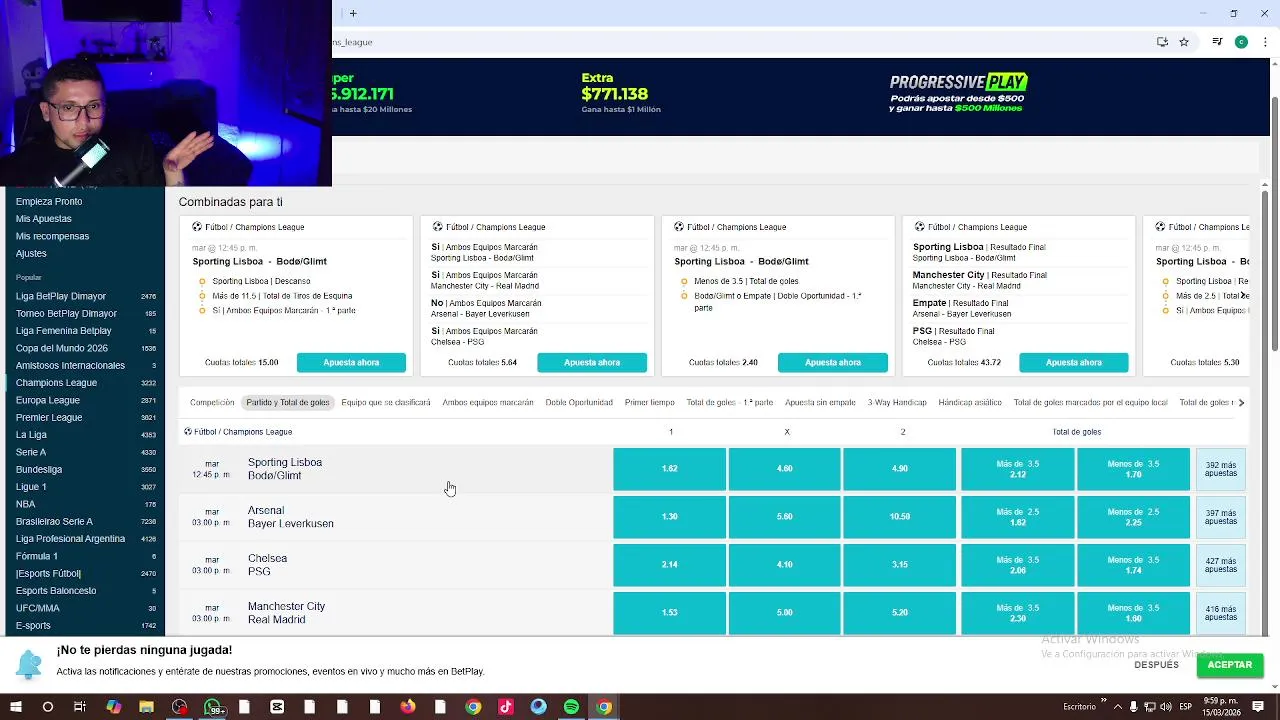Open 427 más apuestas for Chelsea - PSG
The height and width of the screenshot is (720, 1280).
click(1221, 565)
